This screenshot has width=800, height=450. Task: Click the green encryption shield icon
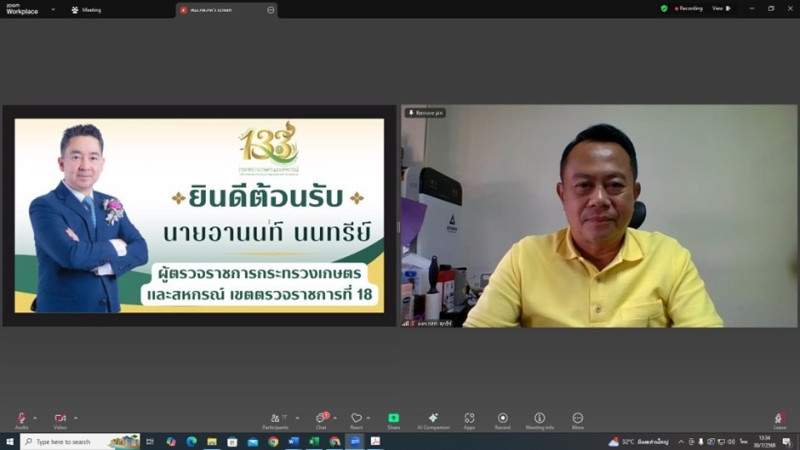coord(664,8)
